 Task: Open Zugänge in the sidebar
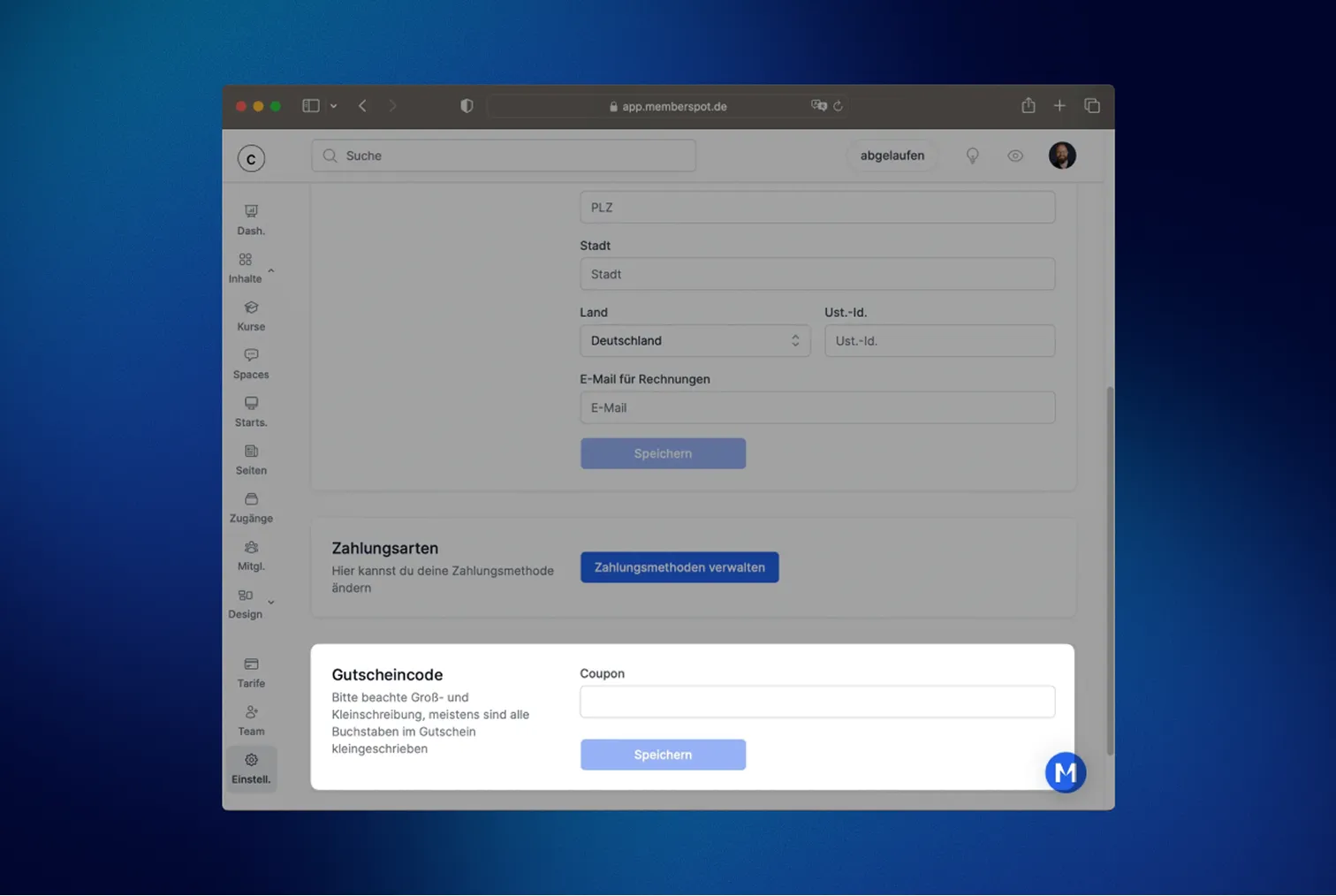point(251,507)
